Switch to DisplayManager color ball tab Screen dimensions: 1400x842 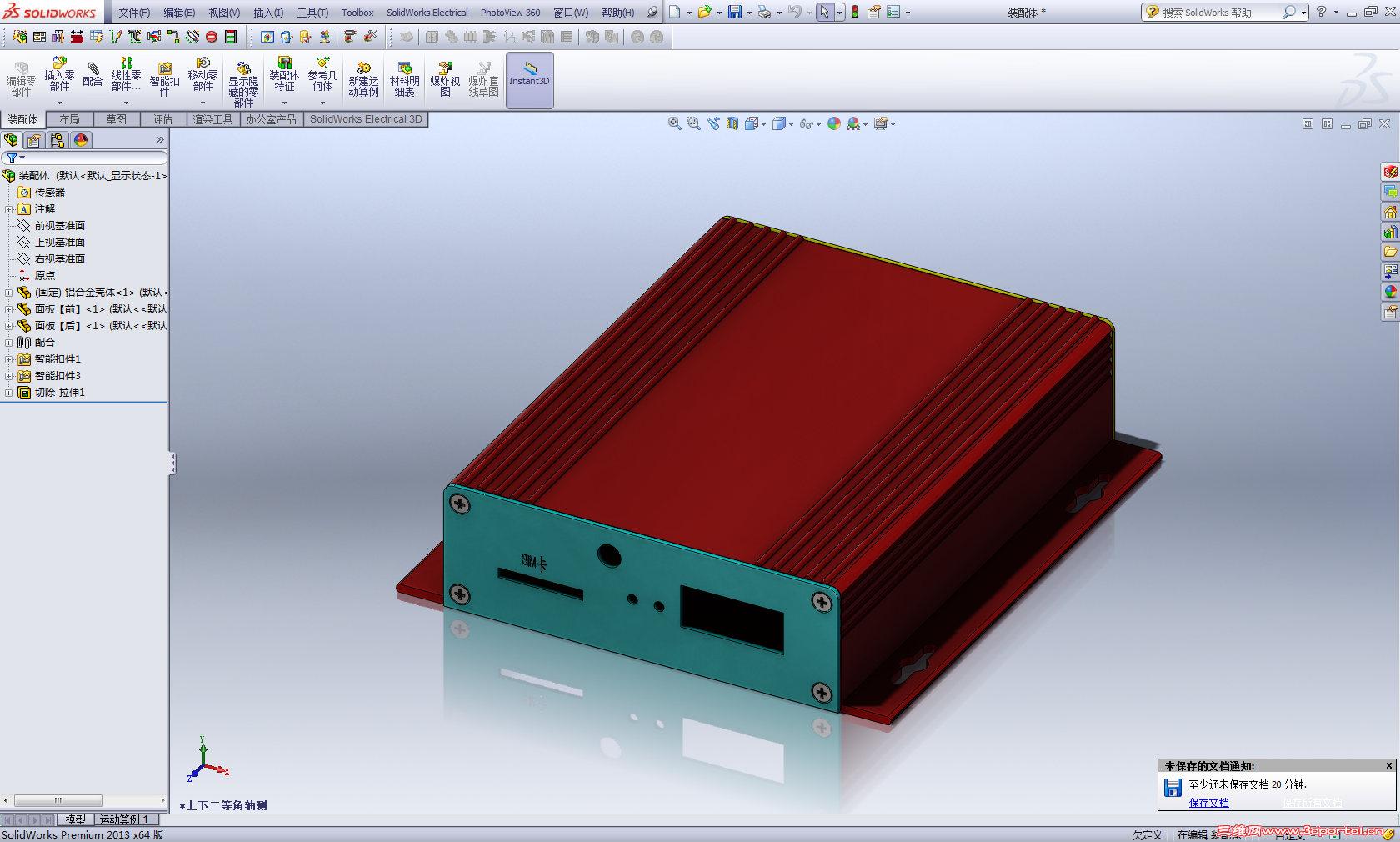(x=81, y=140)
